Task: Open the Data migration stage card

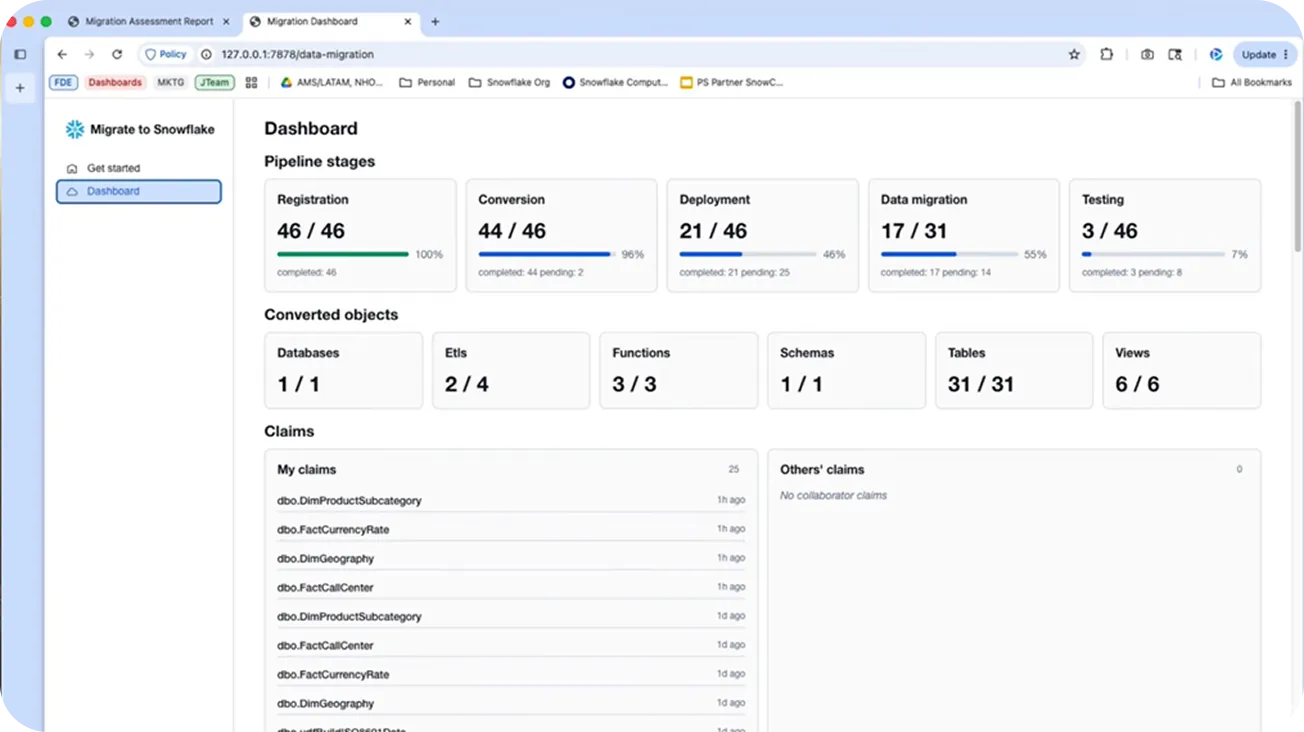Action: tap(963, 236)
